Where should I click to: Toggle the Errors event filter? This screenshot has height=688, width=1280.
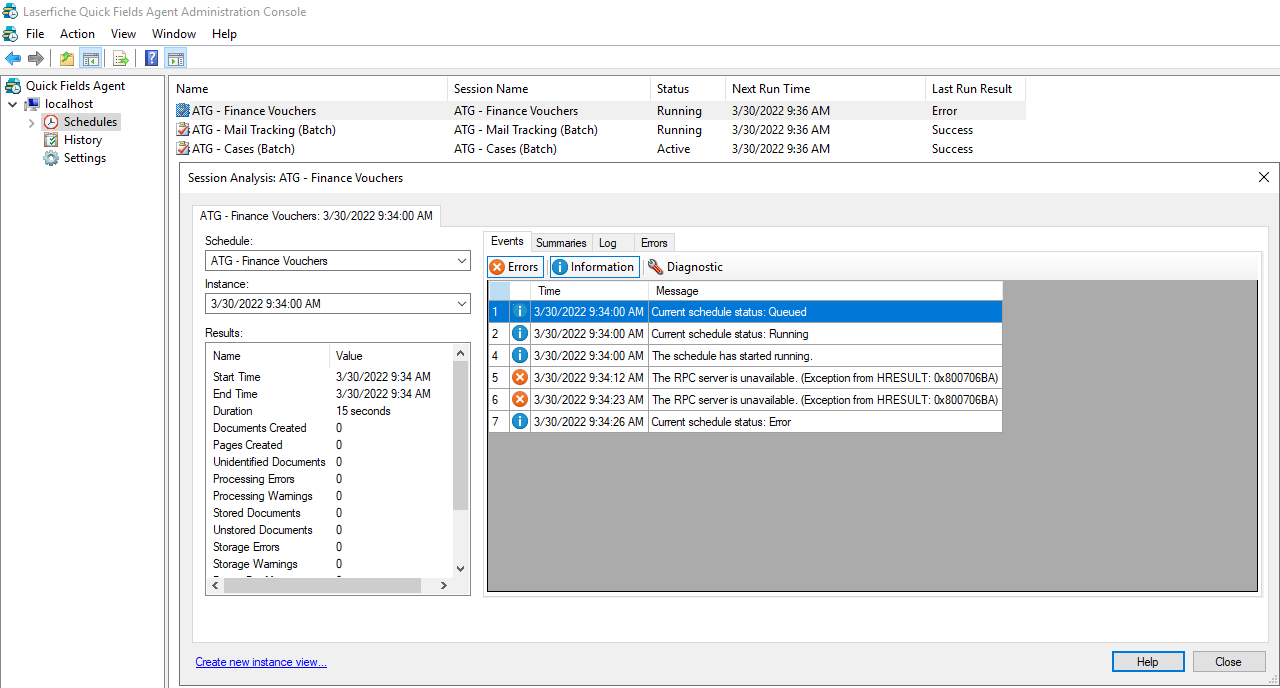point(515,267)
